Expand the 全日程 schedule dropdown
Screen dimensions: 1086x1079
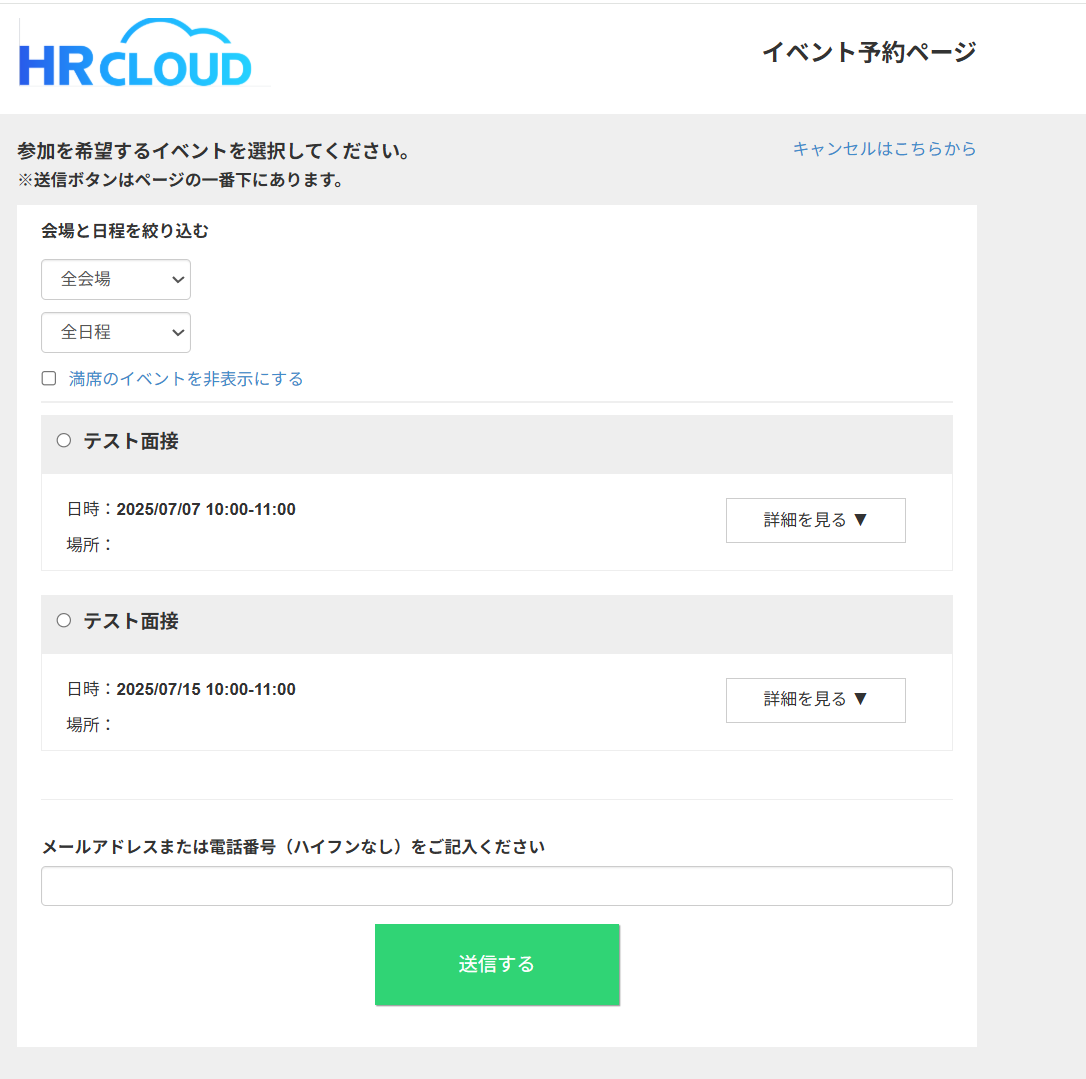[x=116, y=333]
